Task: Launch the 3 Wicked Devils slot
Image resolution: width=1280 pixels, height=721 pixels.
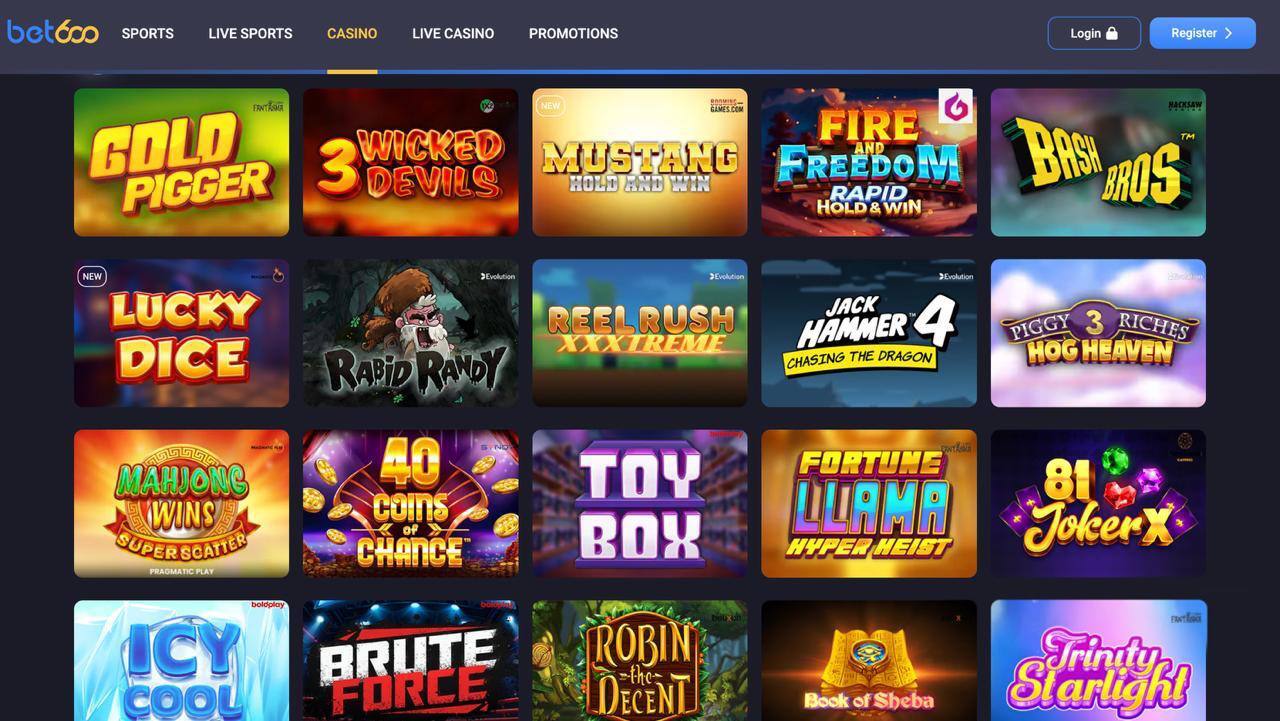Action: (x=411, y=162)
